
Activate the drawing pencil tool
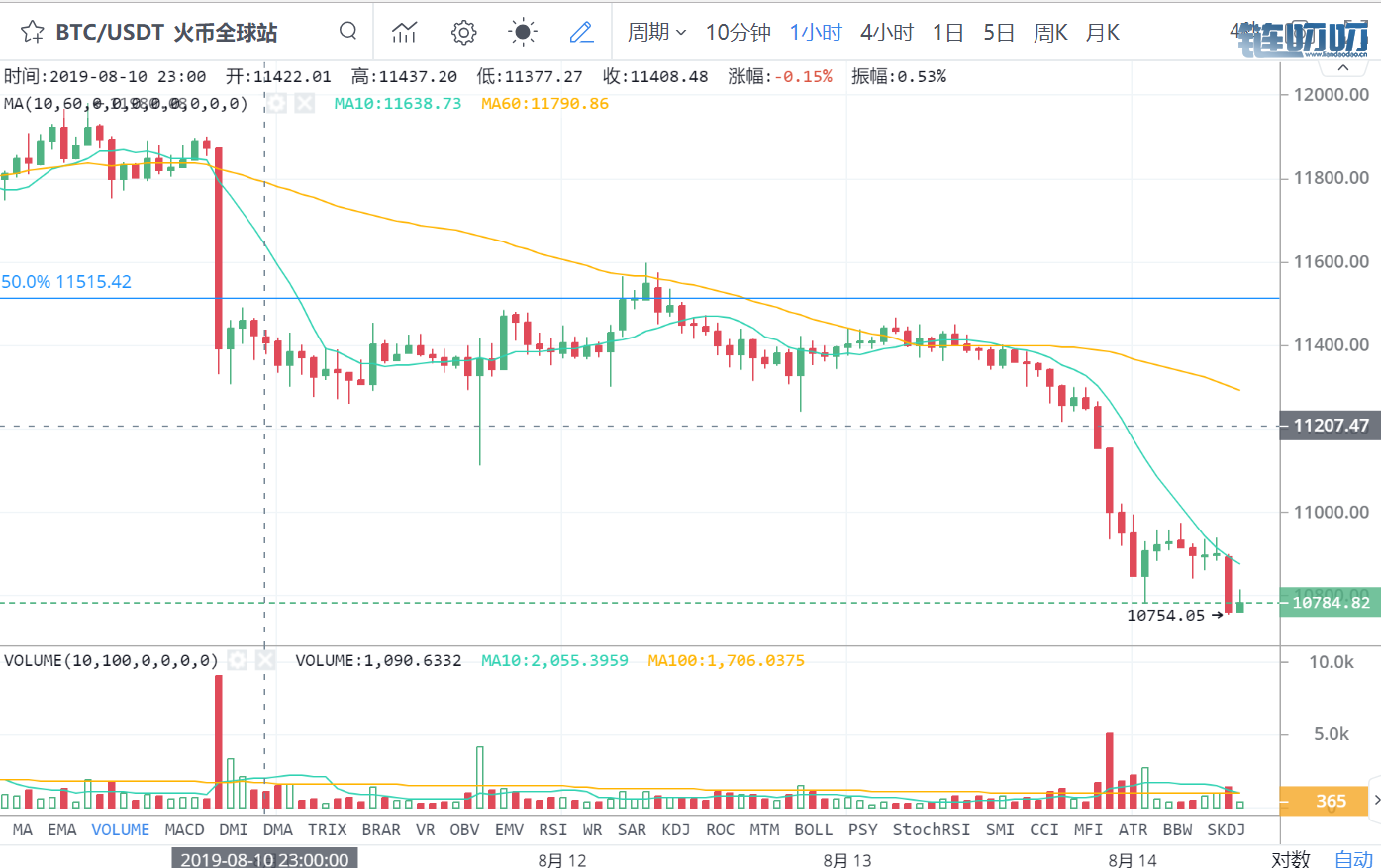pos(582,32)
